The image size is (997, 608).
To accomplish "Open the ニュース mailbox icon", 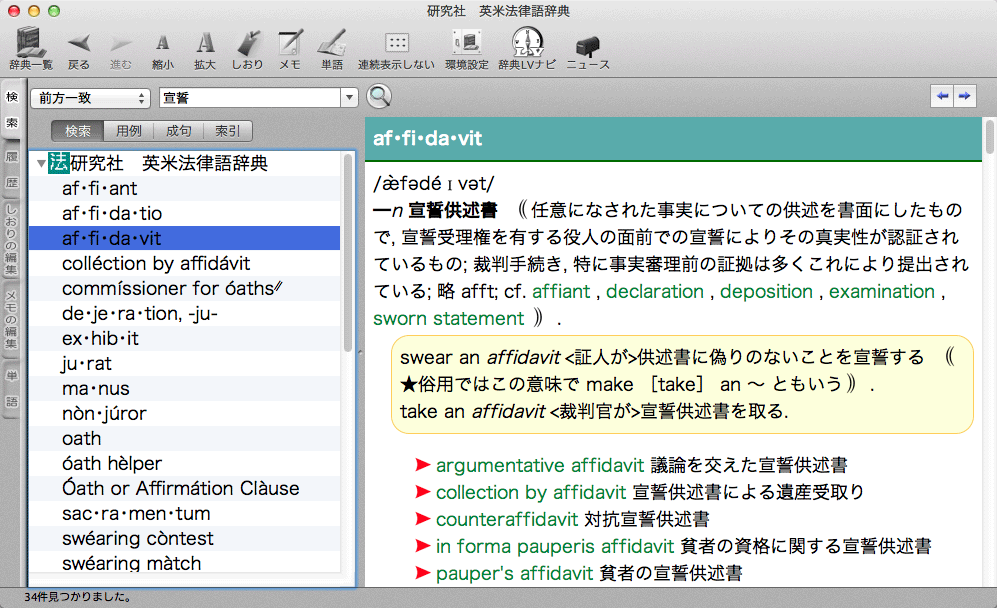I will coord(588,46).
